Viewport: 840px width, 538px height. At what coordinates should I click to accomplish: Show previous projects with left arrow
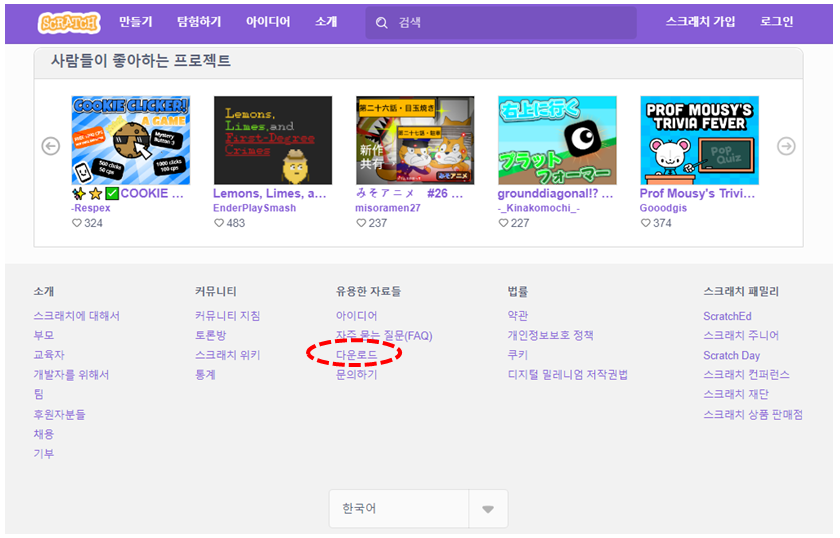click(51, 146)
